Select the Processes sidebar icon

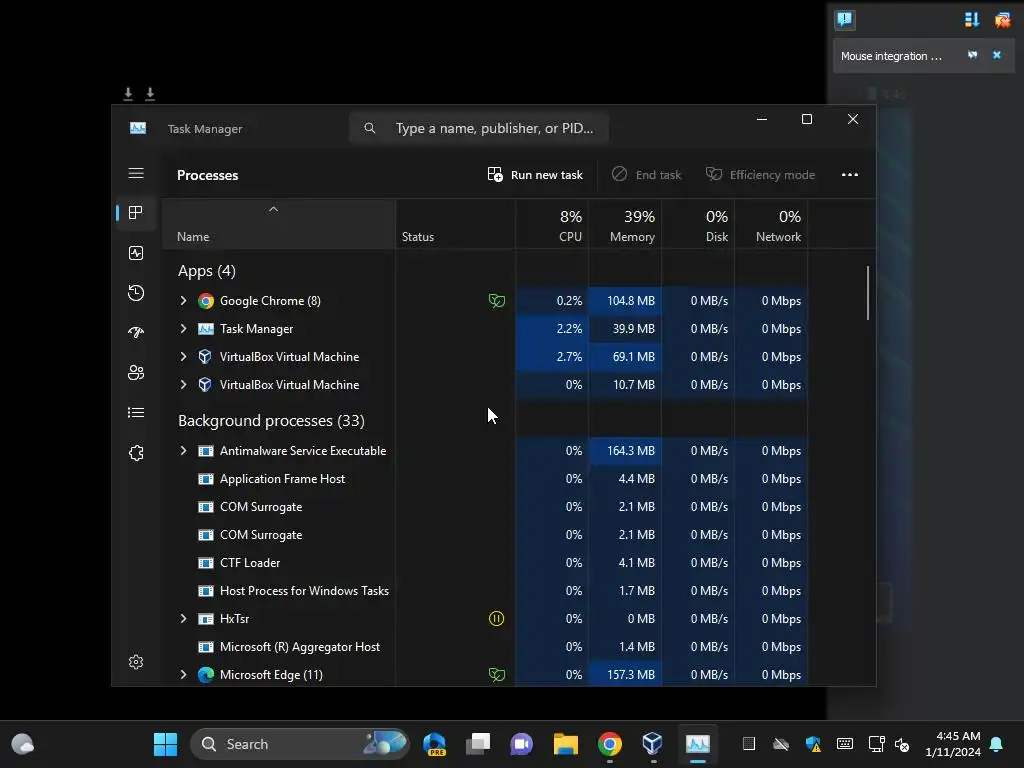(136, 213)
